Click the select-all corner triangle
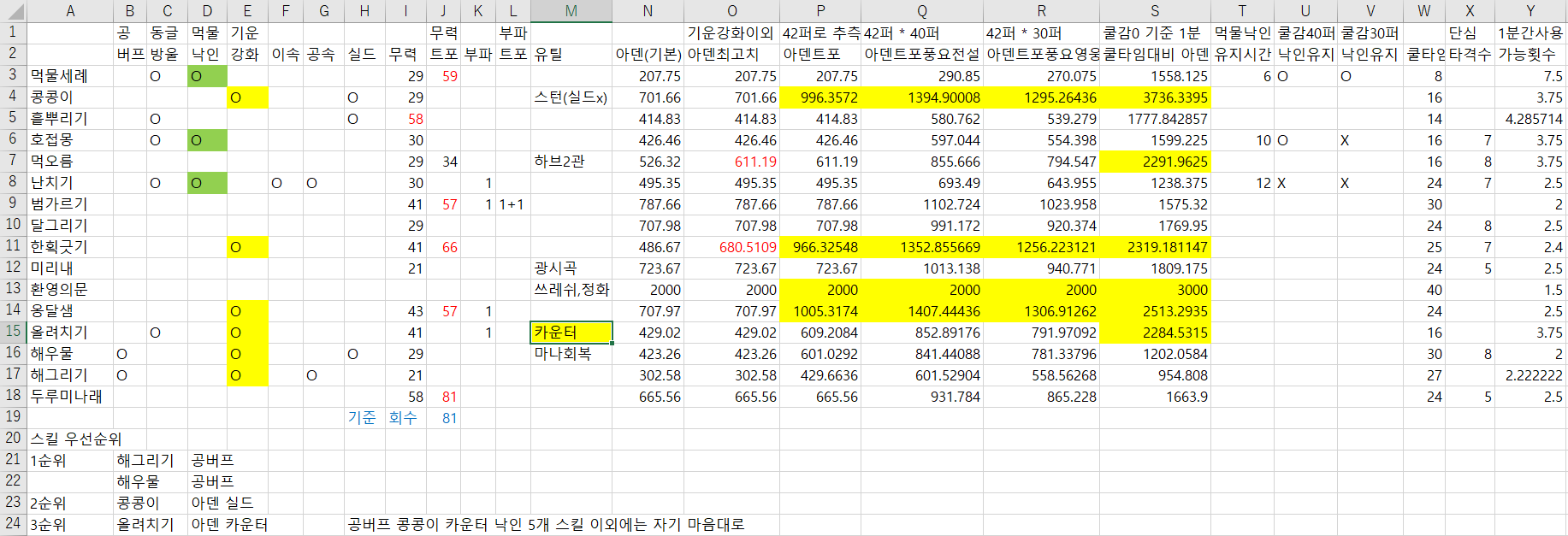Viewport: 1568px width, 536px height. click(13, 11)
